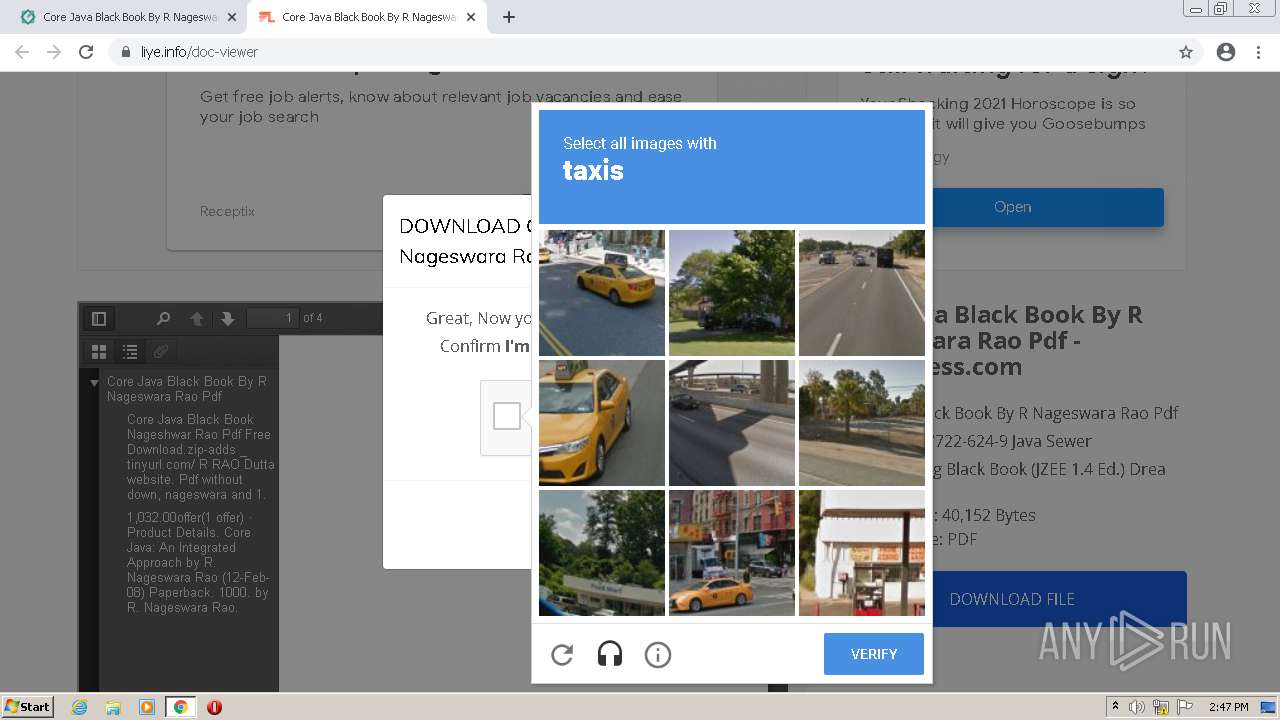Click the PDF page number field
Image resolution: width=1280 pixels, height=720 pixels.
[x=273, y=318]
